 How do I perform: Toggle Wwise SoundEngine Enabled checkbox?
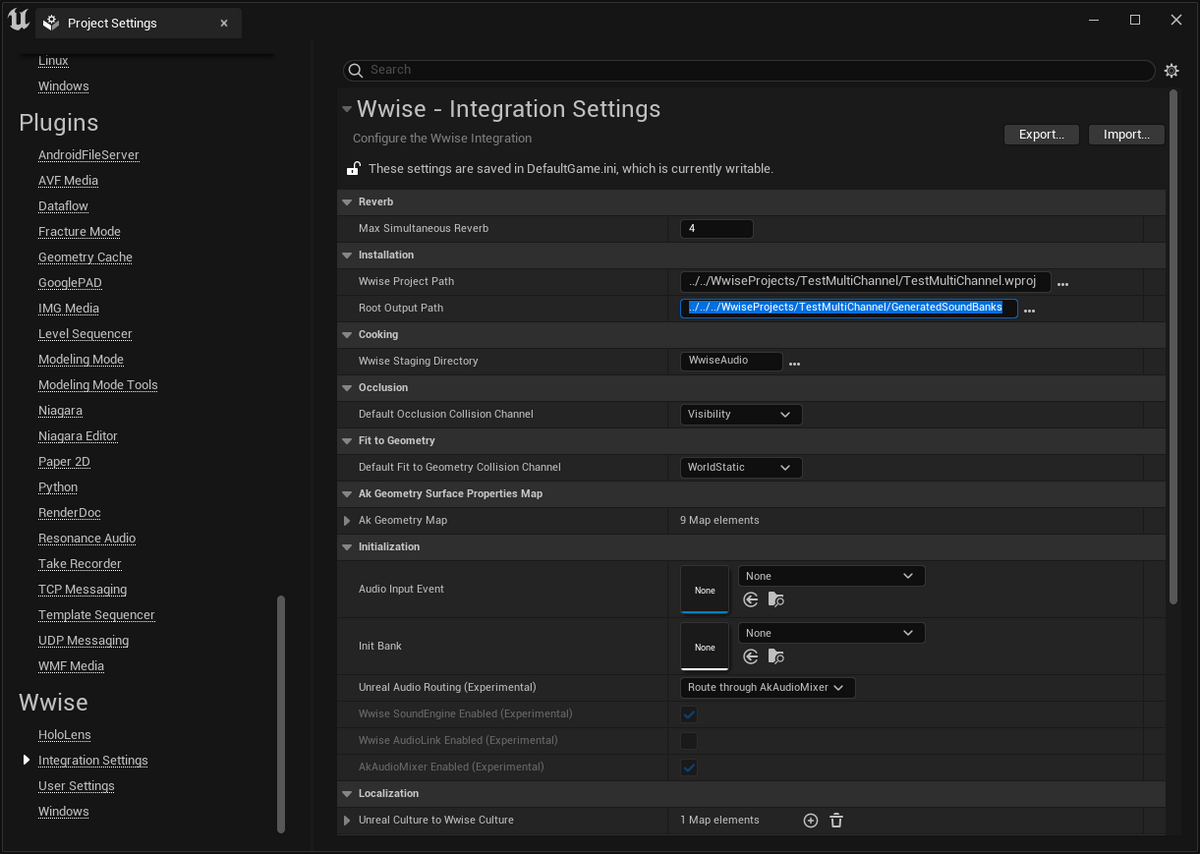click(x=689, y=714)
